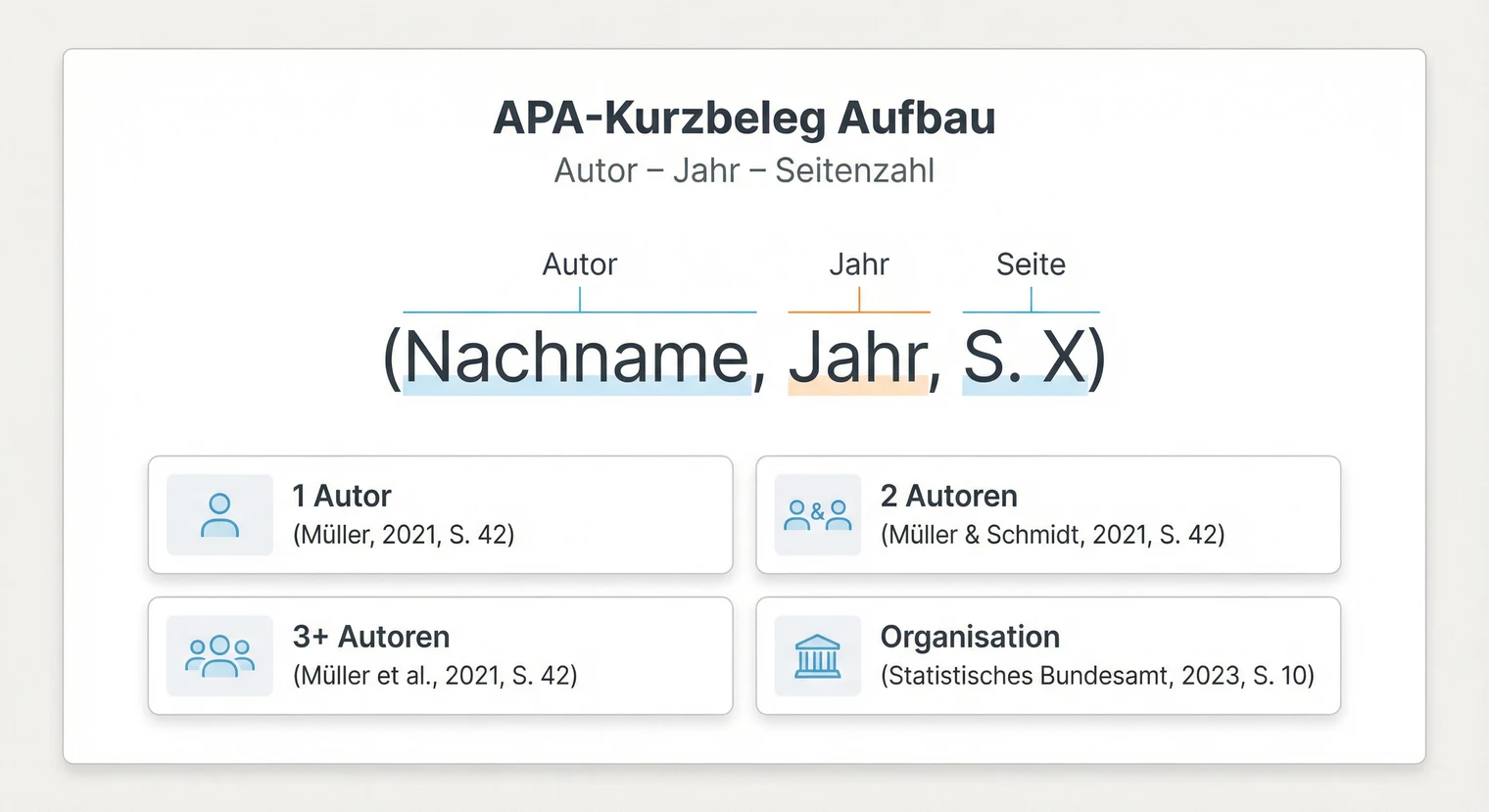1489x812 pixels.
Task: Select the group icon for 3+ Autoren
Action: coord(218,655)
